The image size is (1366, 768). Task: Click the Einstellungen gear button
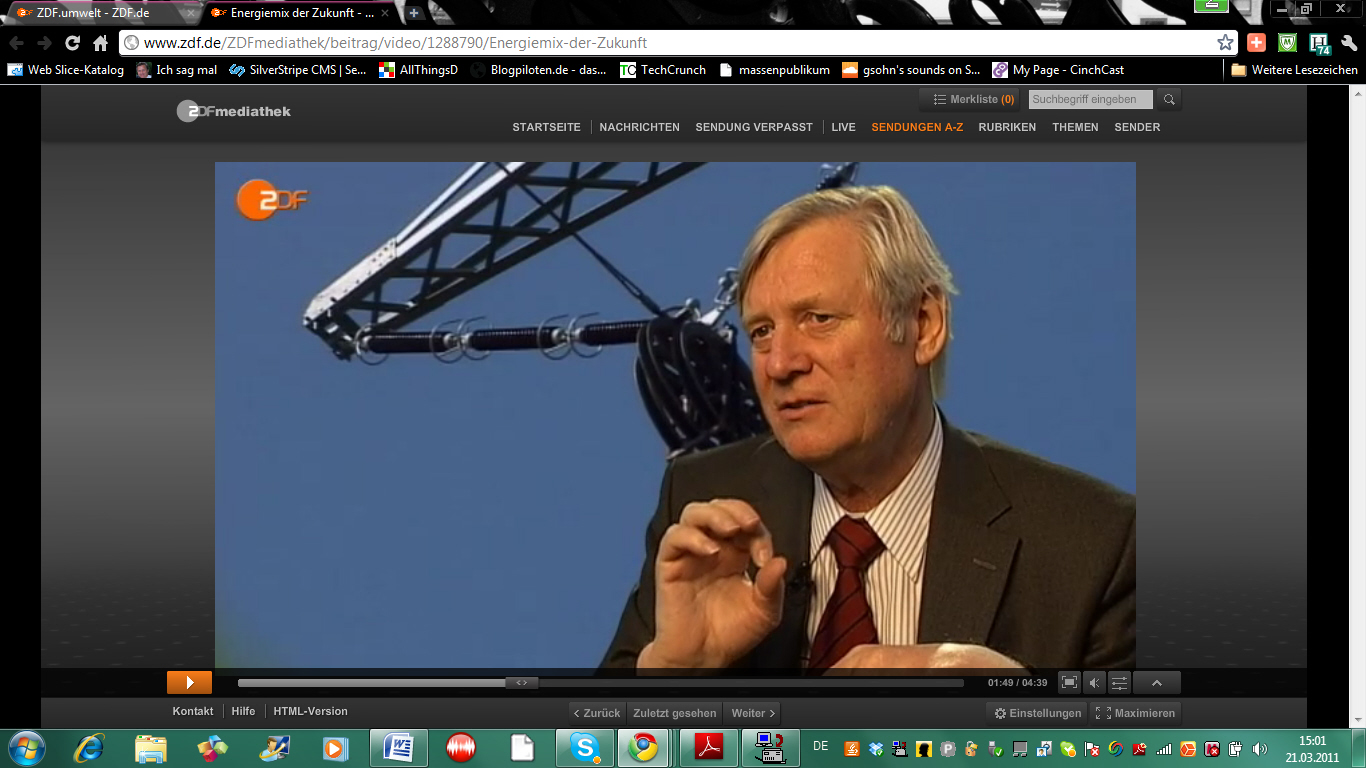coord(1037,713)
